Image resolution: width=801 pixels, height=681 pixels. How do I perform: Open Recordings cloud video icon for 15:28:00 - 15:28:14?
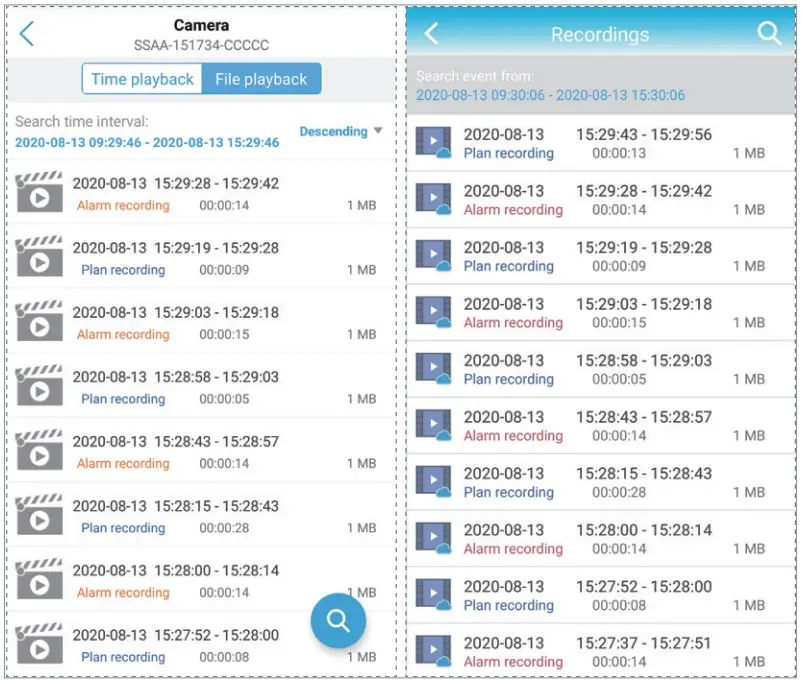tap(433, 538)
